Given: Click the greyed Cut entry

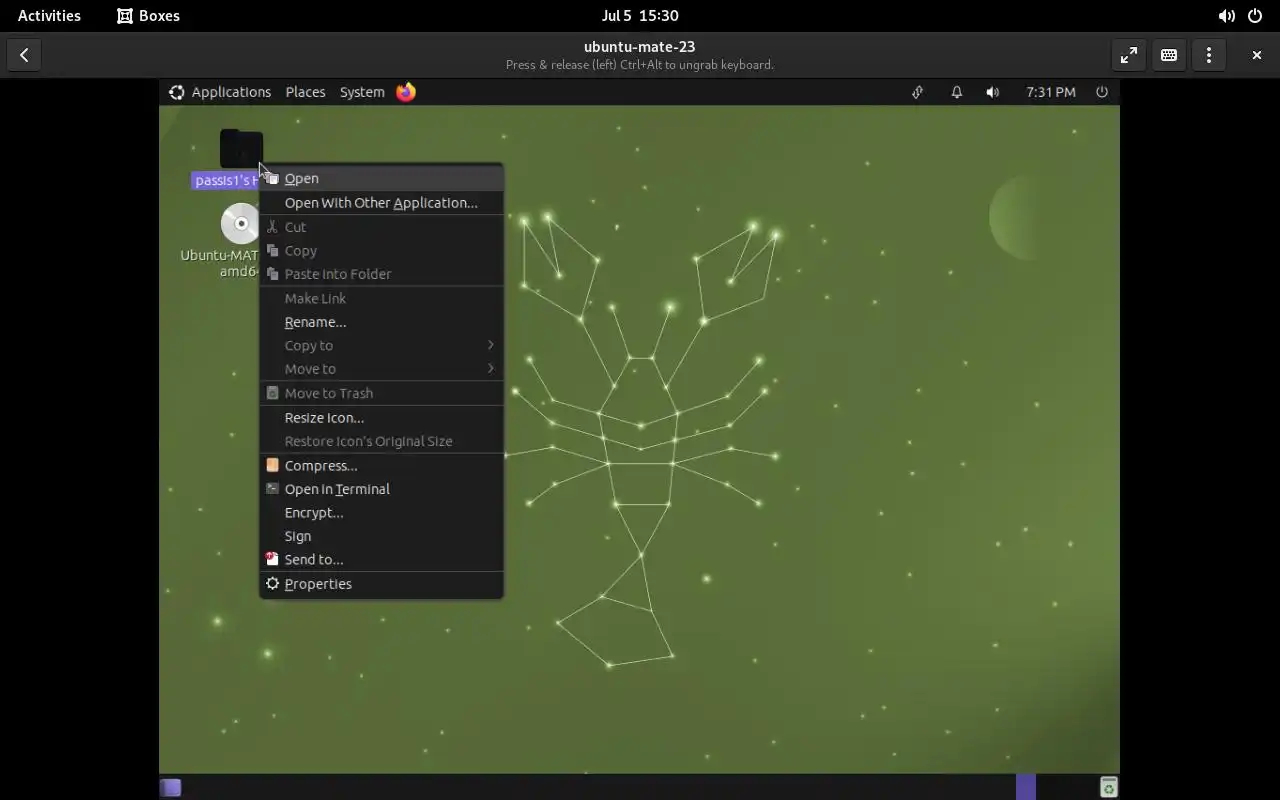Looking at the screenshot, I should pyautogui.click(x=381, y=227).
